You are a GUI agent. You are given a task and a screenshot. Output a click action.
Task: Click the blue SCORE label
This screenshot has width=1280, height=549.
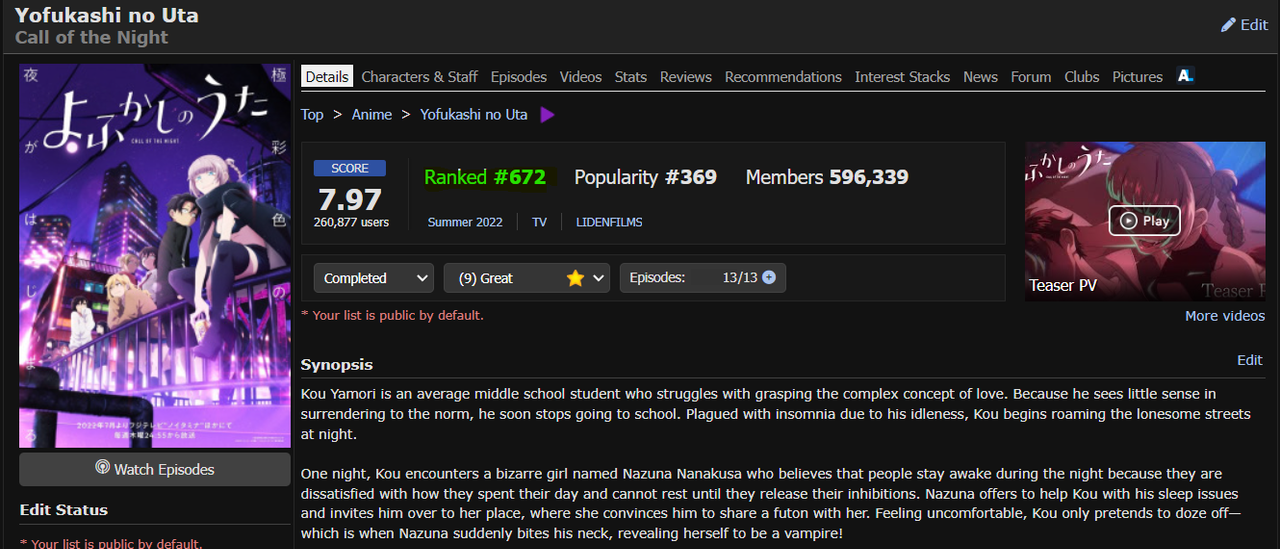click(350, 168)
